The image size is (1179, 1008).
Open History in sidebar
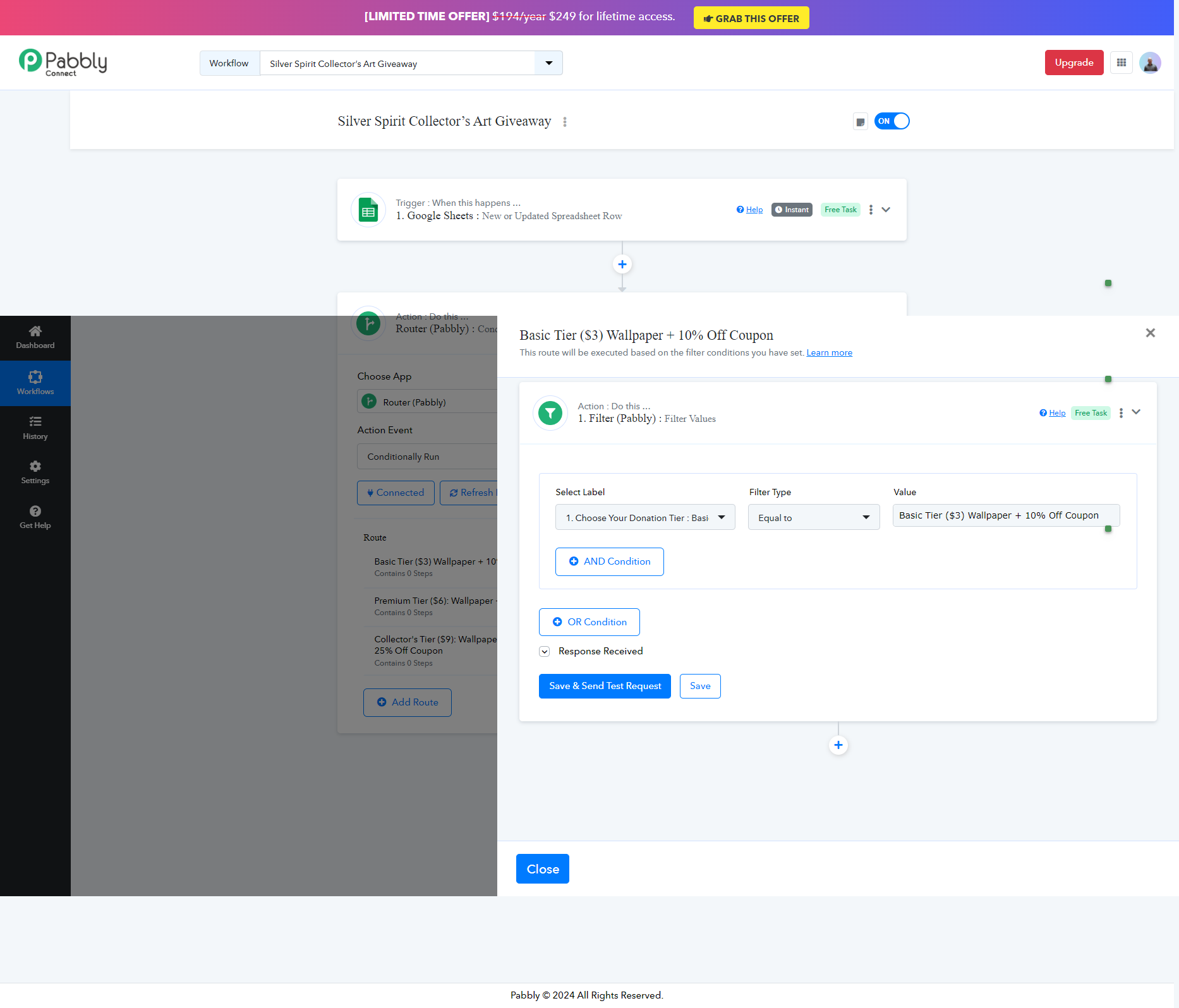pyautogui.click(x=35, y=428)
